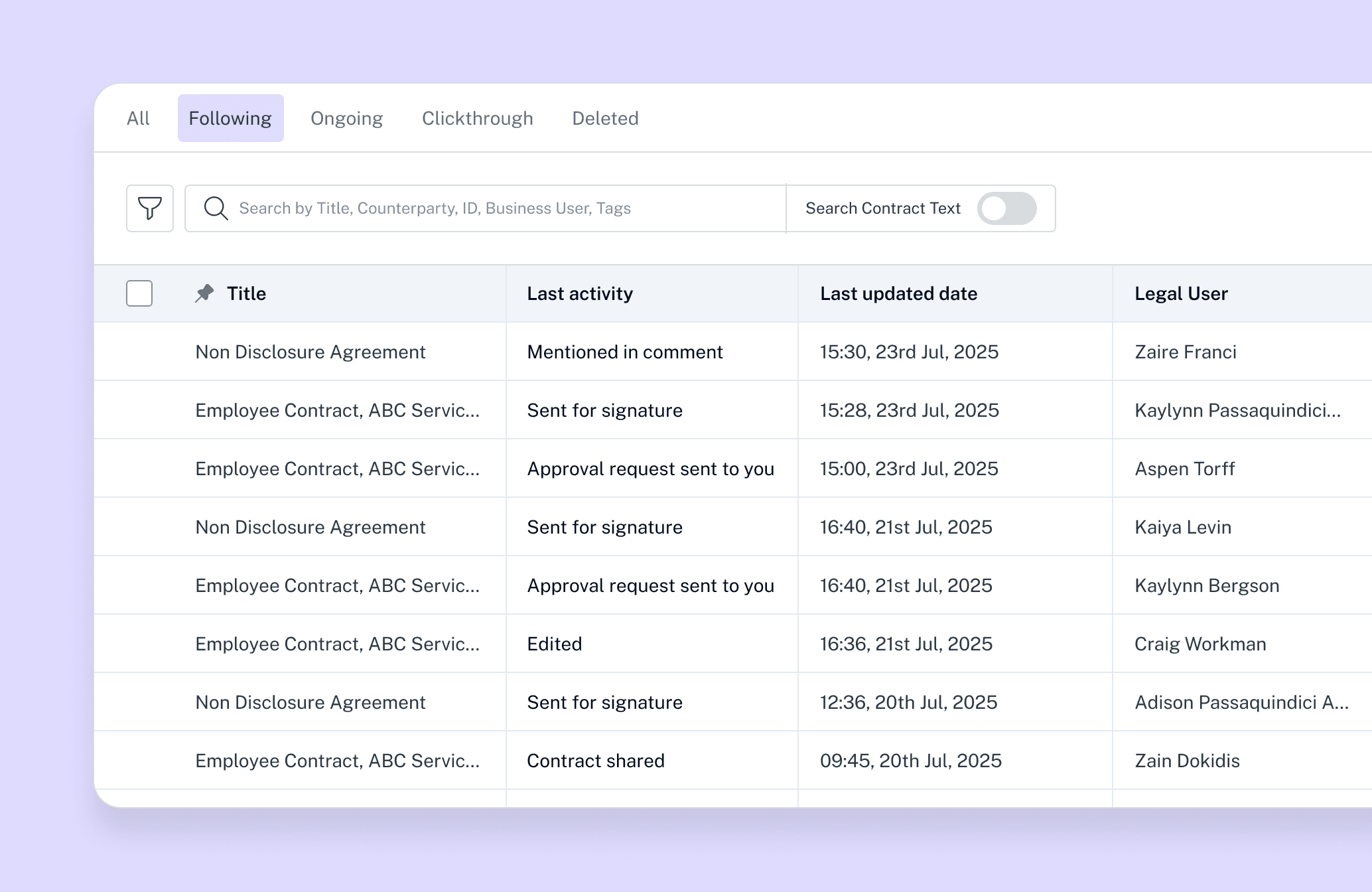
Task: Check the select-all checkbox in header
Action: (139, 293)
